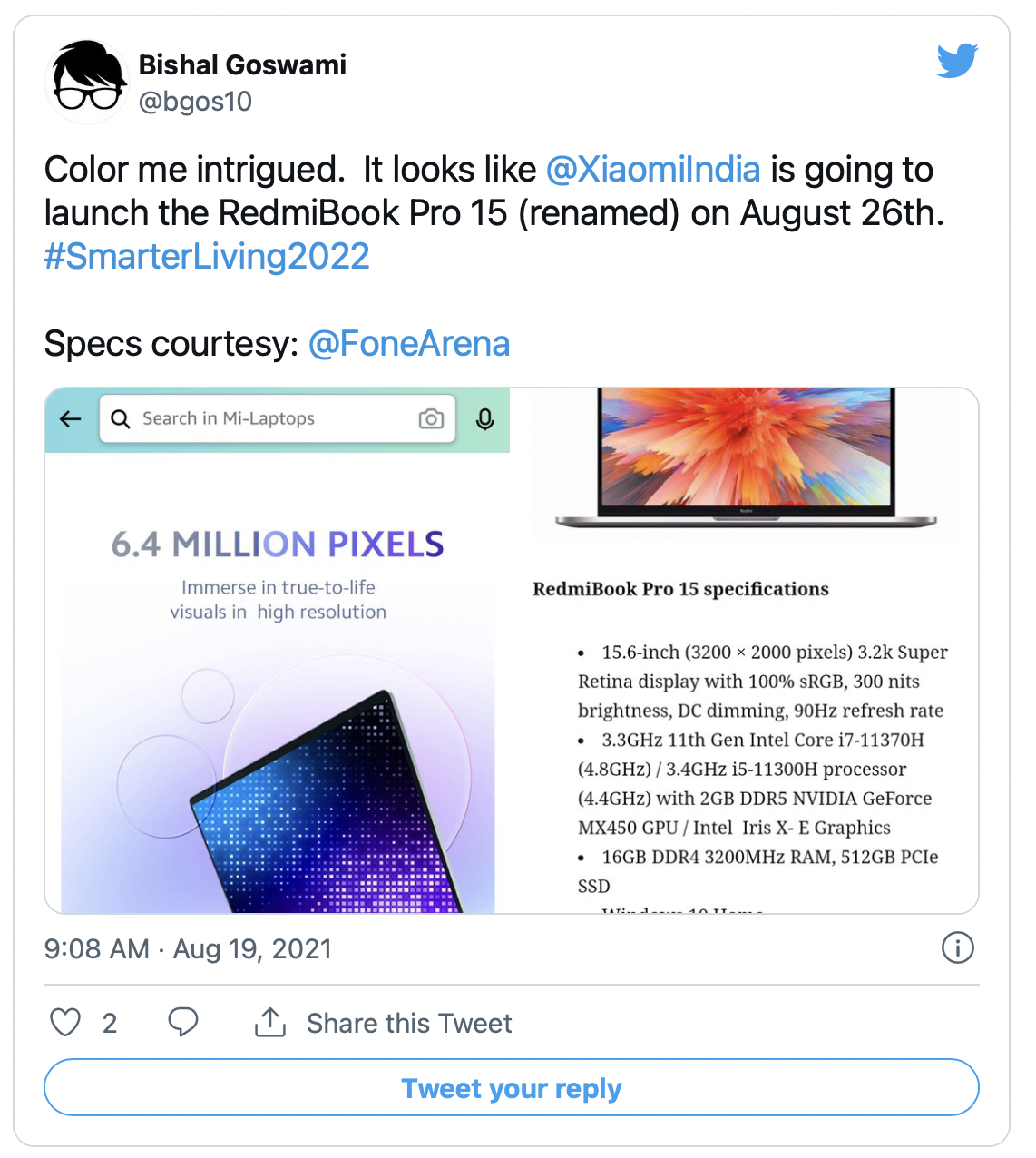Like the tweet with heart icon
This screenshot has height=1158, width=1036.
[65, 1023]
